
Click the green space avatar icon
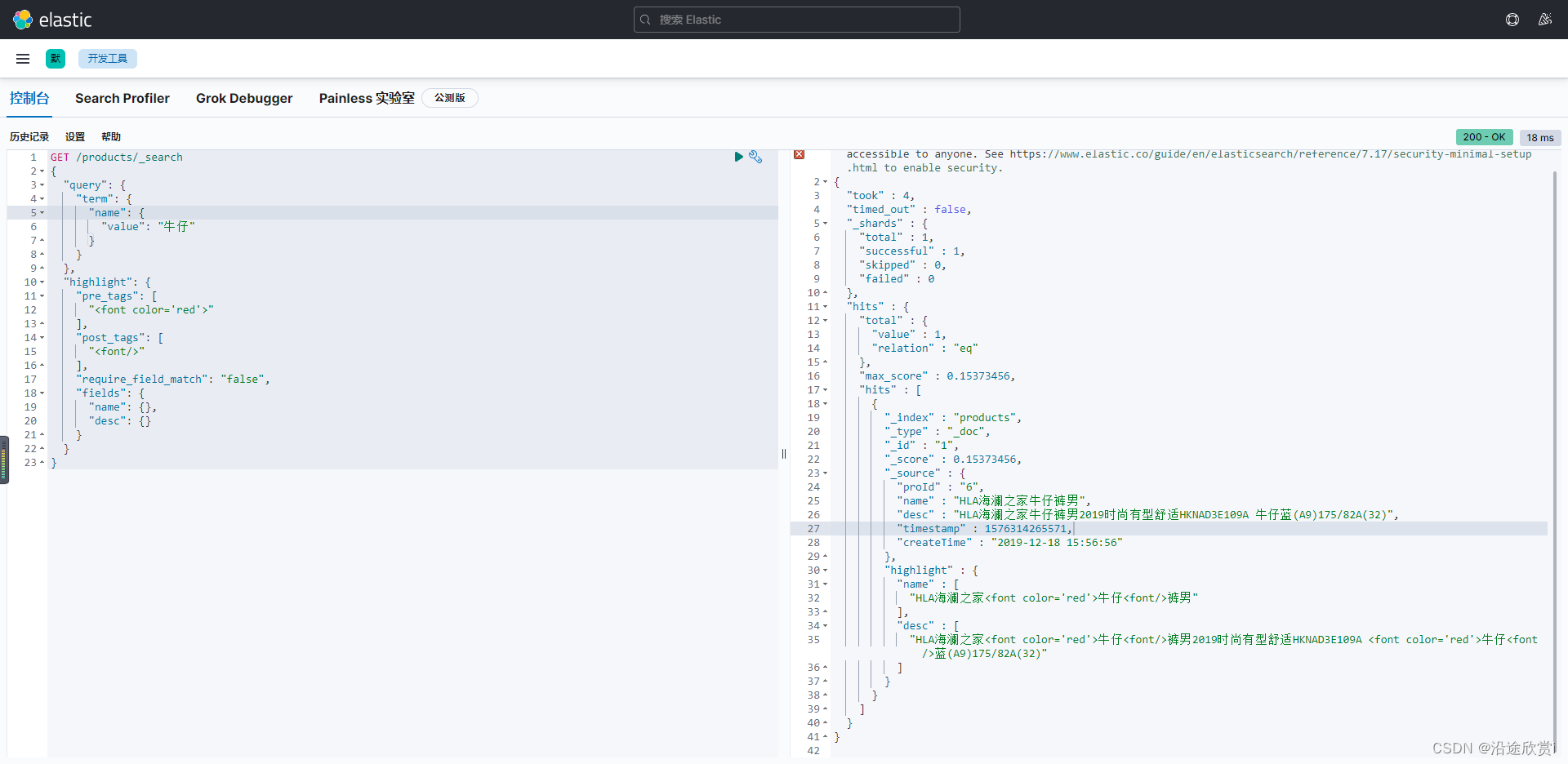coord(56,59)
